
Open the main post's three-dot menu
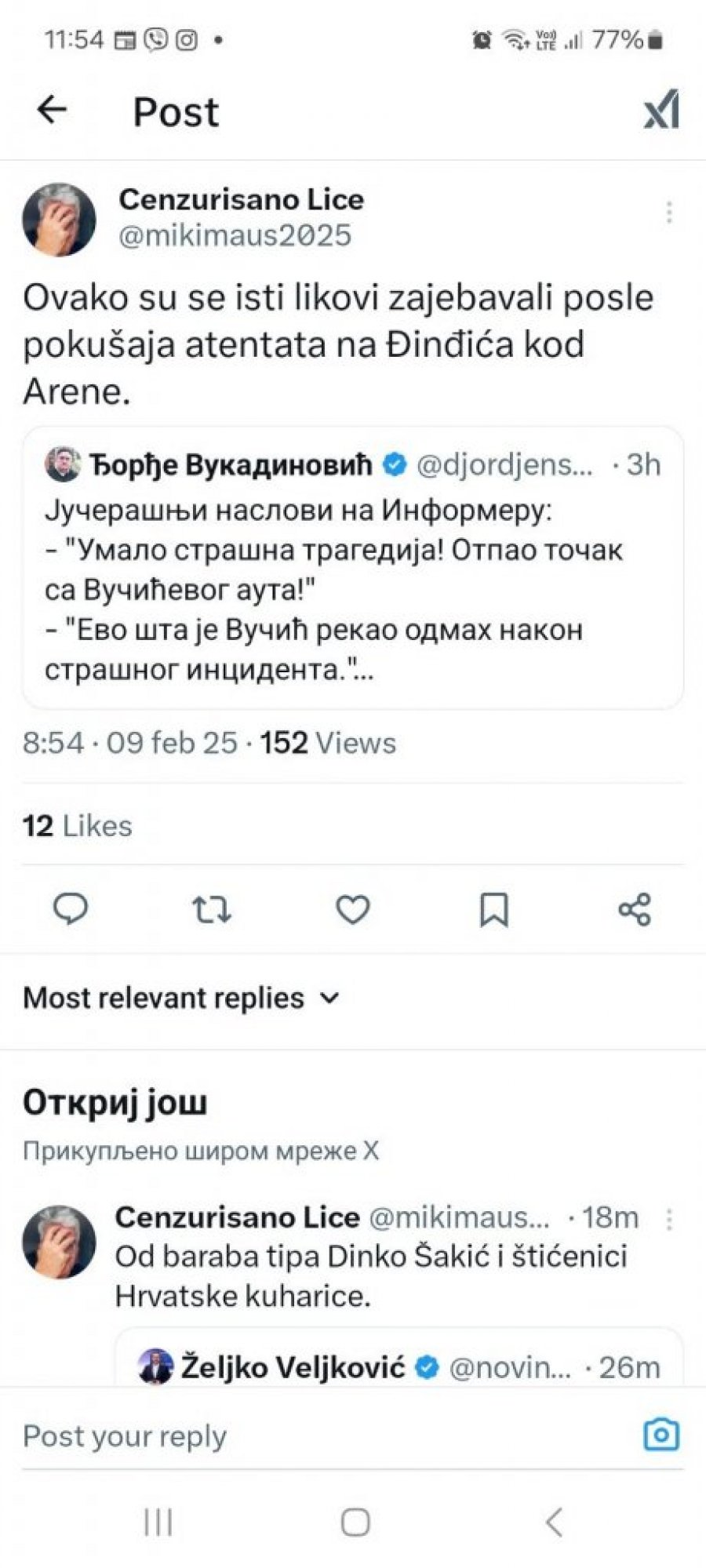tap(668, 213)
